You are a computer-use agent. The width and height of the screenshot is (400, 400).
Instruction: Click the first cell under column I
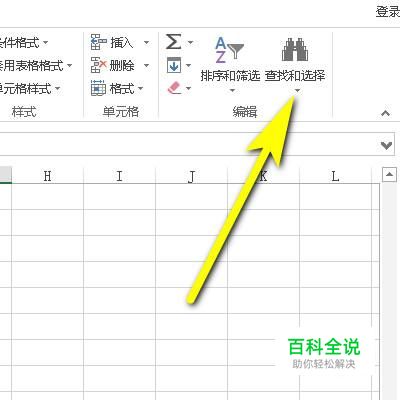point(119,197)
